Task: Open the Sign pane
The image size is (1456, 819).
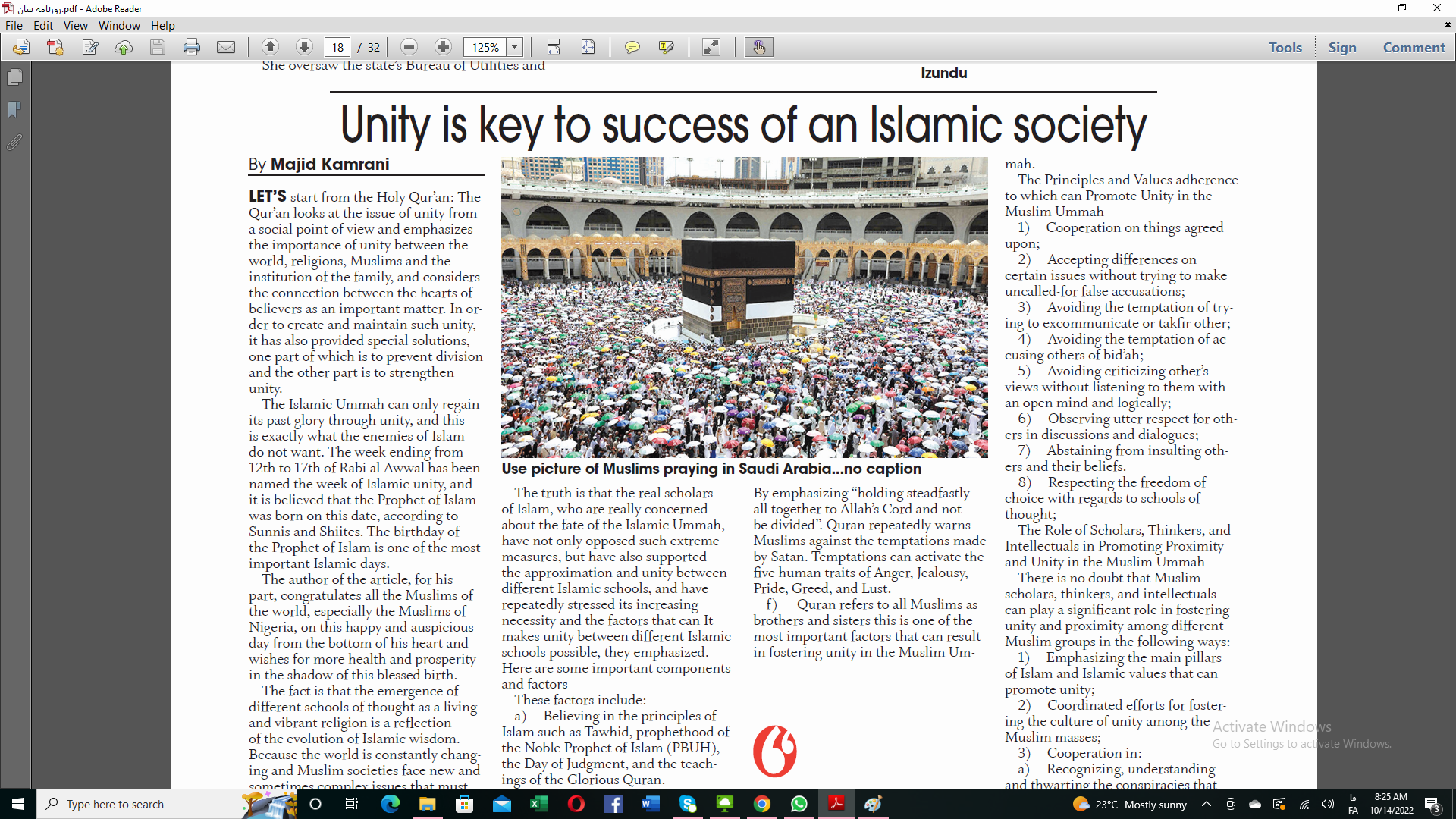Action: (x=1342, y=47)
